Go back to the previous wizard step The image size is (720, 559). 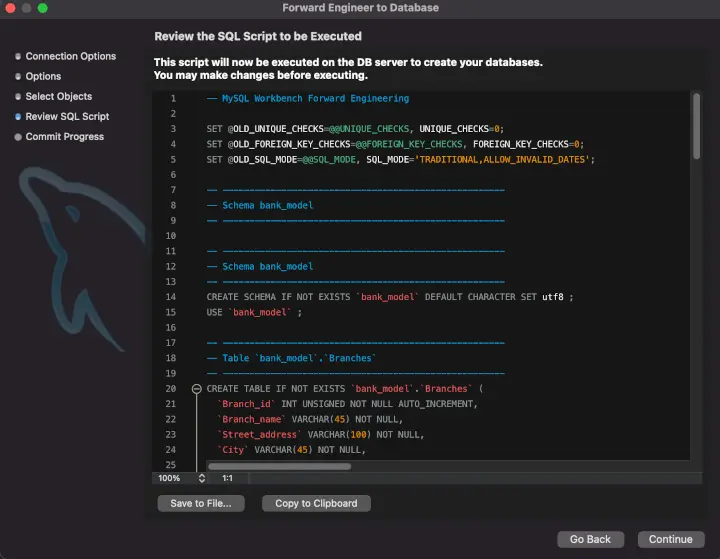coord(590,539)
